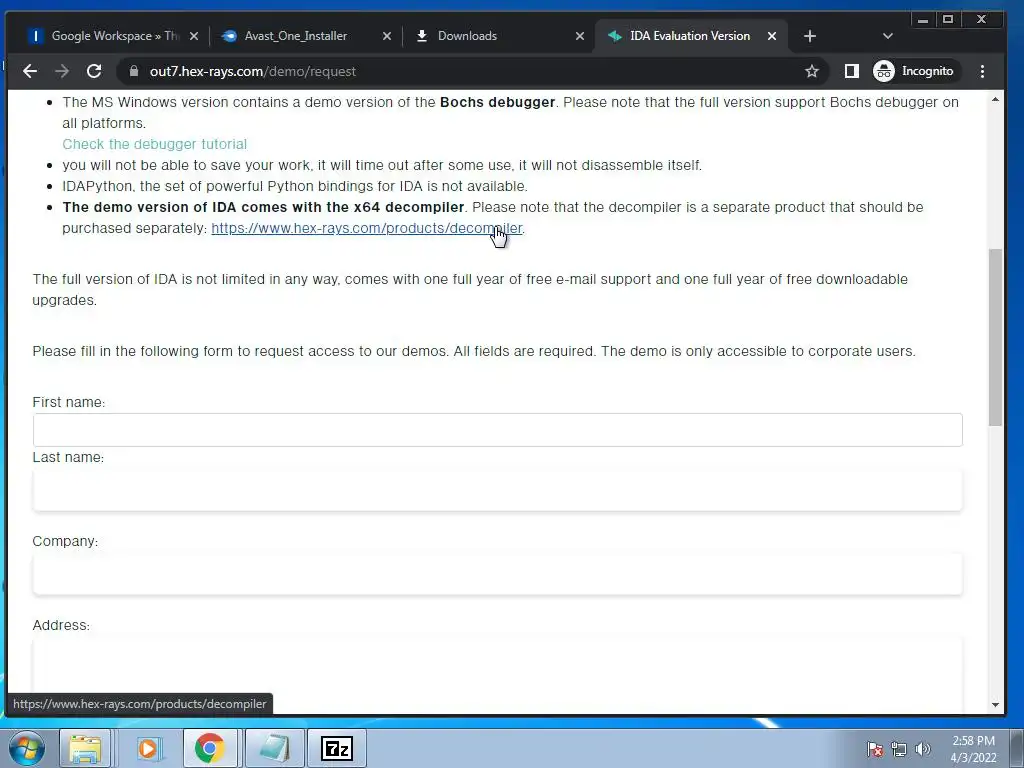
Task: Click the scrollbar down arrow
Action: 995,705
